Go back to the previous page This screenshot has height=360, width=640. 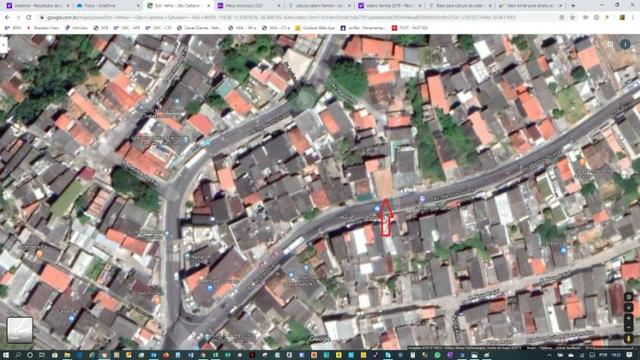coord(8,18)
